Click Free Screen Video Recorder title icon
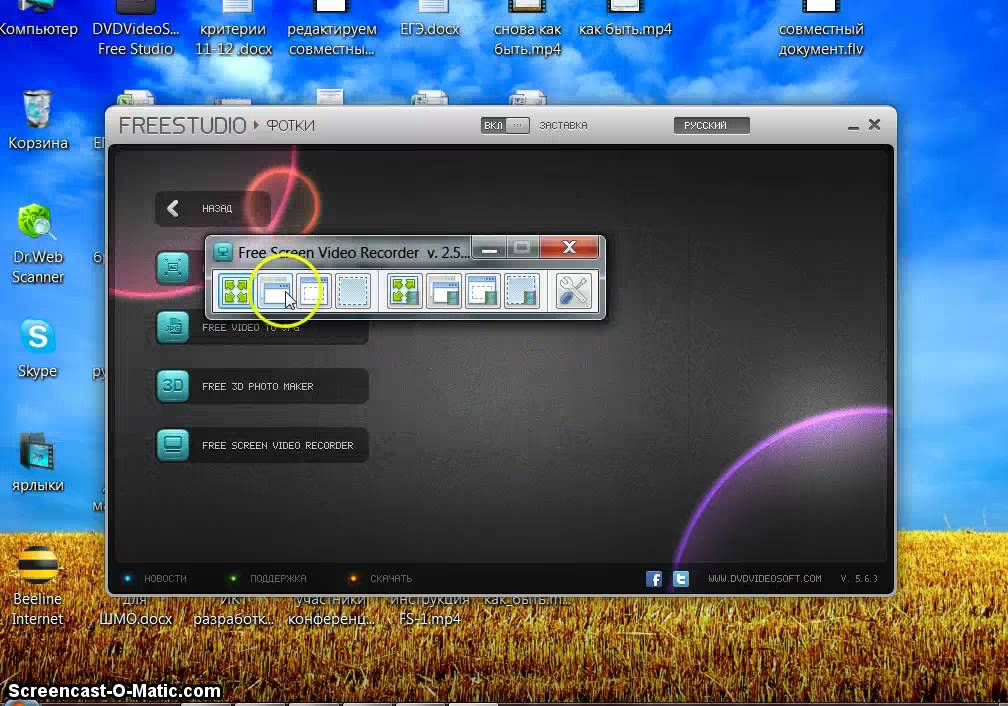 click(x=223, y=251)
